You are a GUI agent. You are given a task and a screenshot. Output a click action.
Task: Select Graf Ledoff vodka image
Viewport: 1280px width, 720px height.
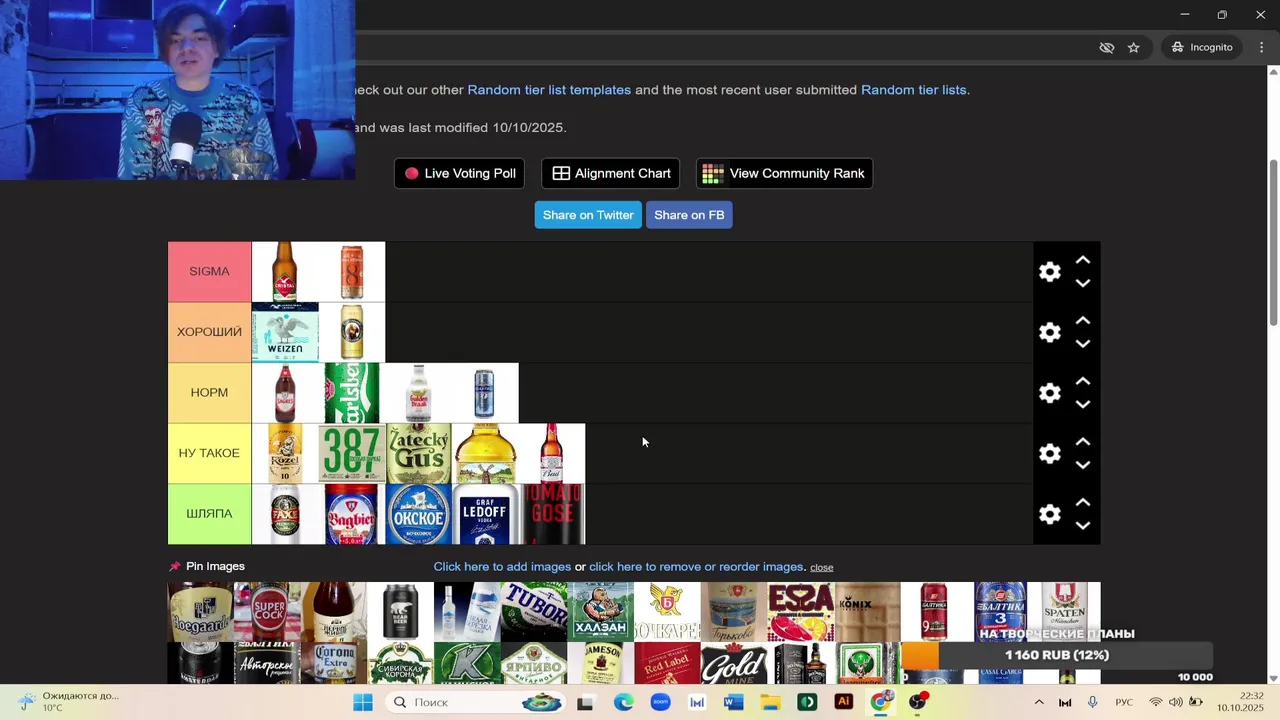click(485, 514)
